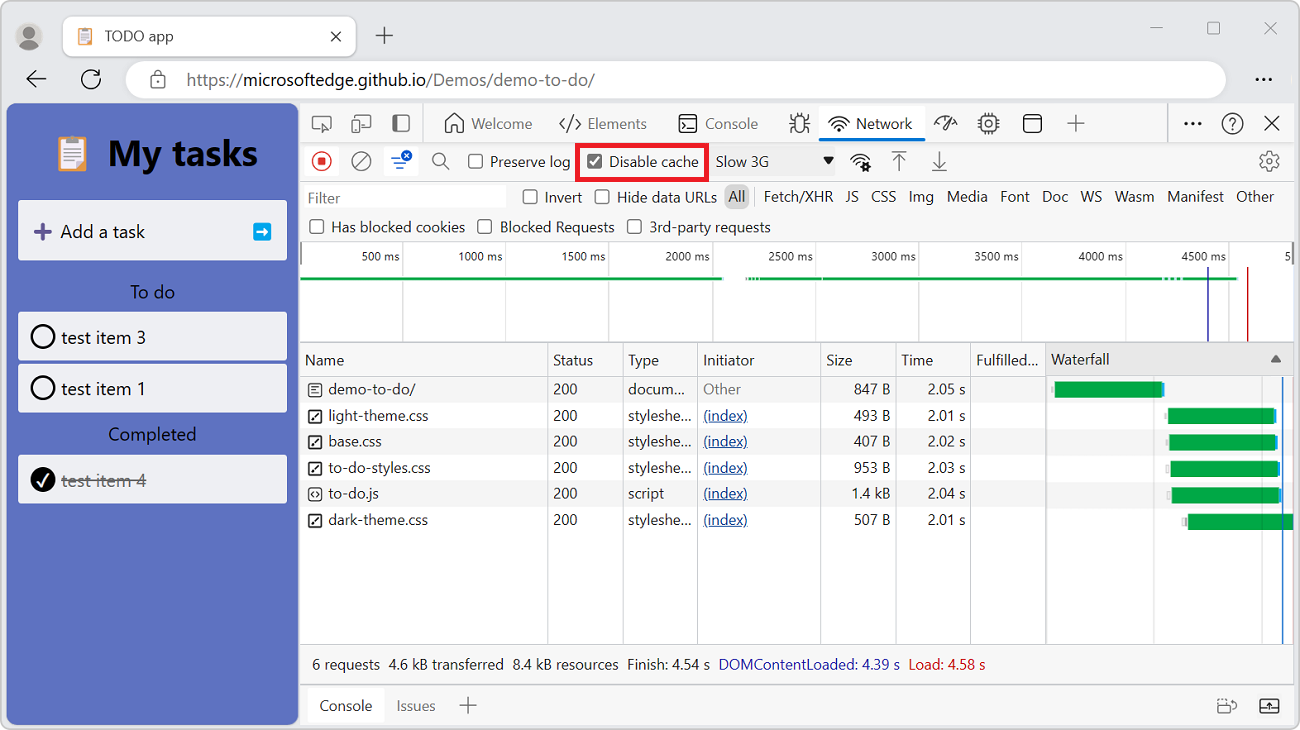Click the initiator link for base.css
This screenshot has width=1300, height=730.
click(725, 441)
